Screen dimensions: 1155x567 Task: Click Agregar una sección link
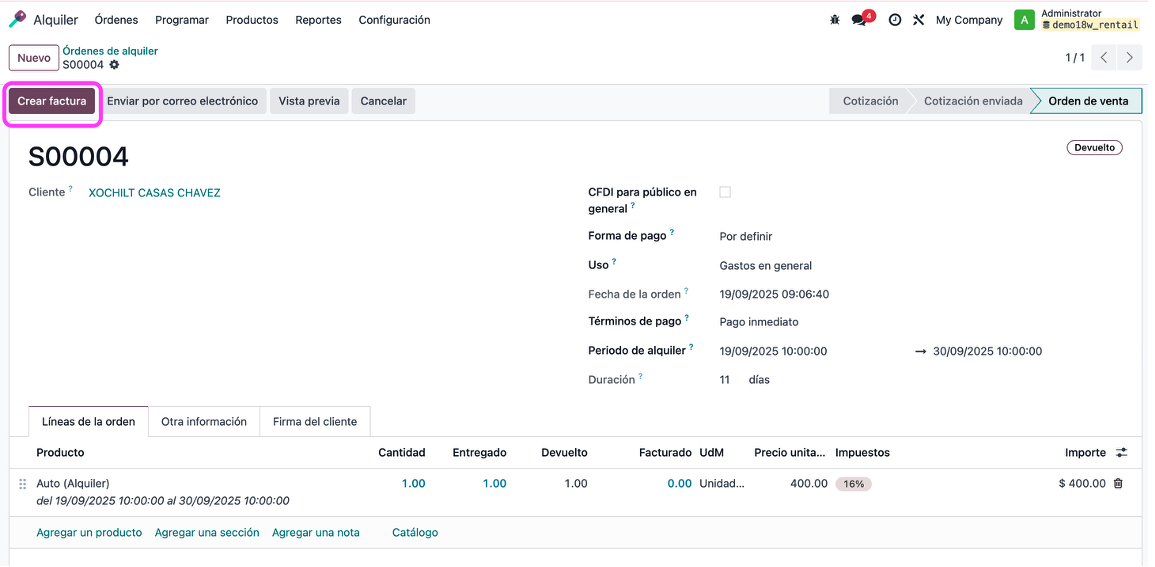click(207, 532)
